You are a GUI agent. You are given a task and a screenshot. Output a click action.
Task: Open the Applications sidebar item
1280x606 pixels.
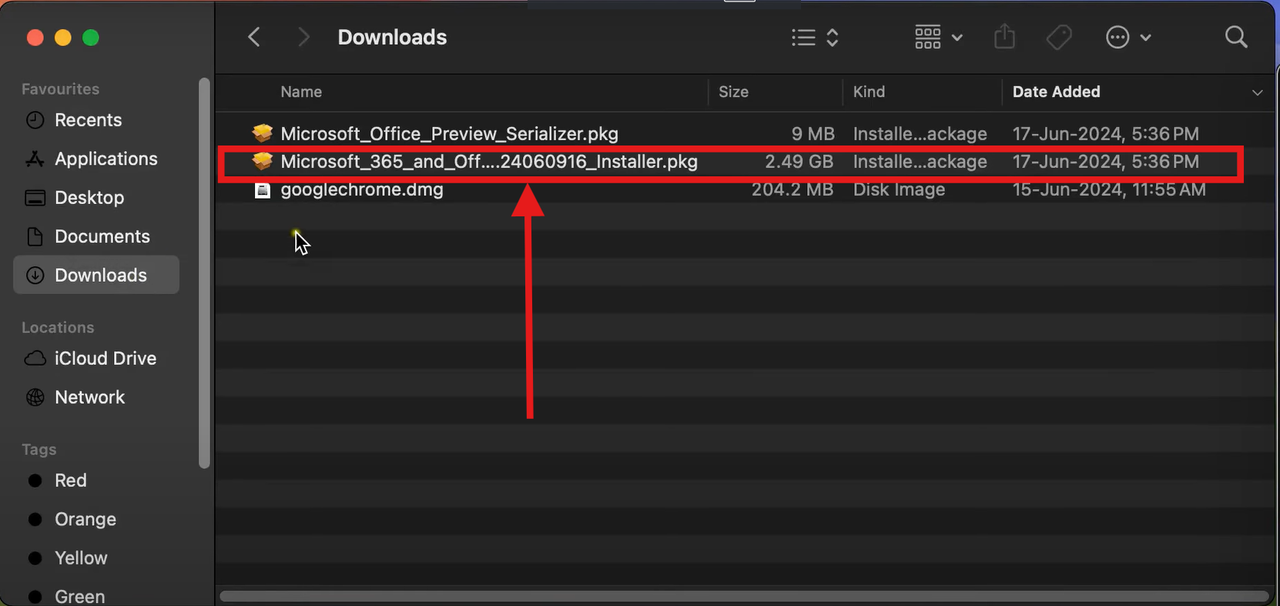(104, 158)
